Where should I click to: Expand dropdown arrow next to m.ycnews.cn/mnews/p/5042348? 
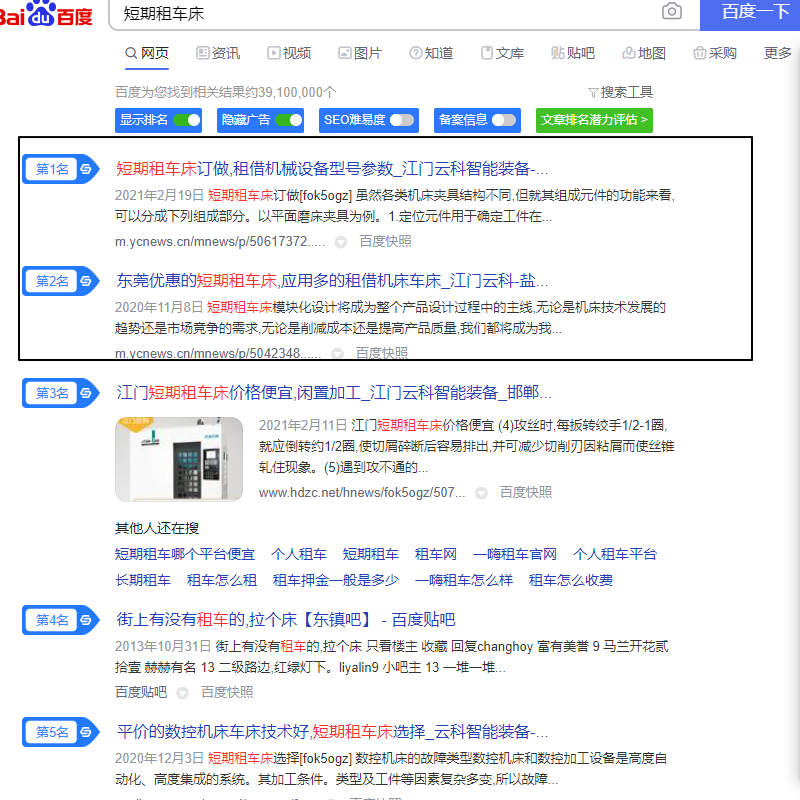coord(337,353)
